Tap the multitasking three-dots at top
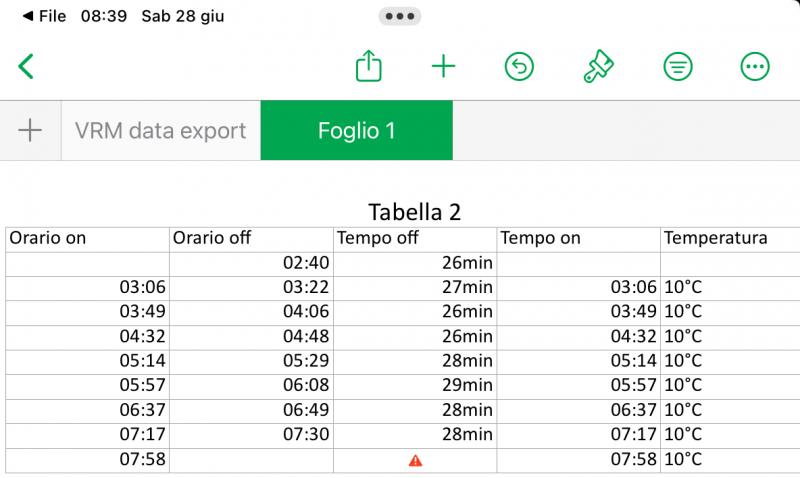The height and width of the screenshot is (478, 800). point(400,17)
